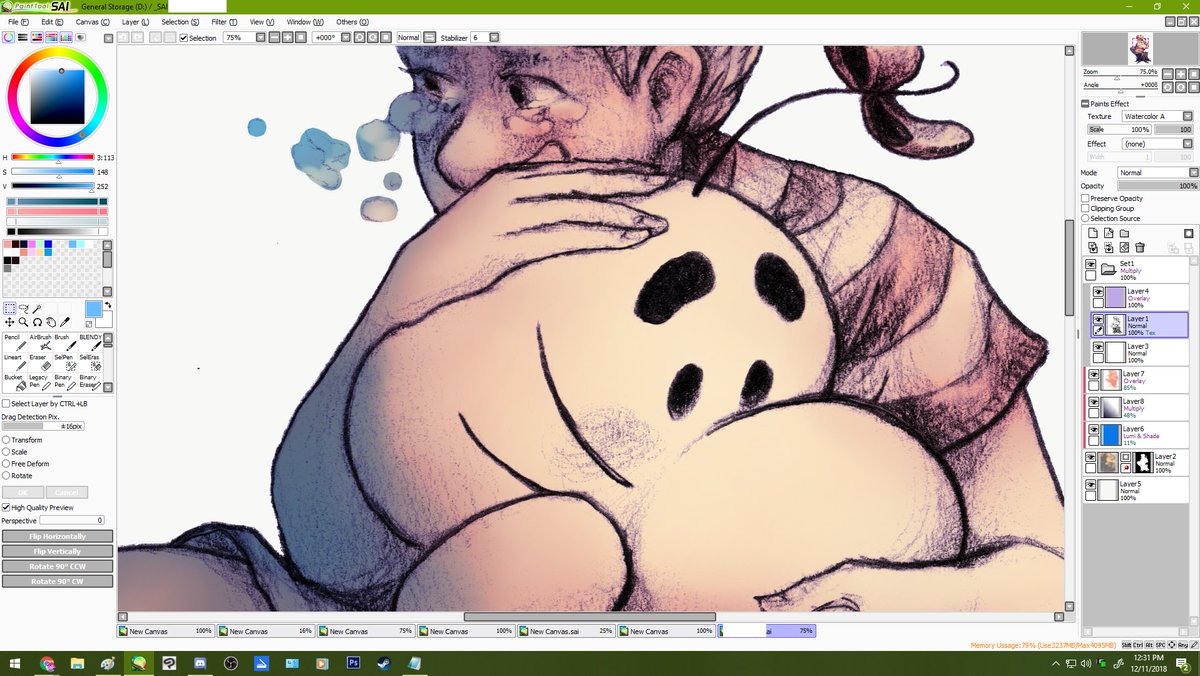Image resolution: width=1200 pixels, height=676 pixels.
Task: Choose the Brush tool
Action: click(x=63, y=342)
